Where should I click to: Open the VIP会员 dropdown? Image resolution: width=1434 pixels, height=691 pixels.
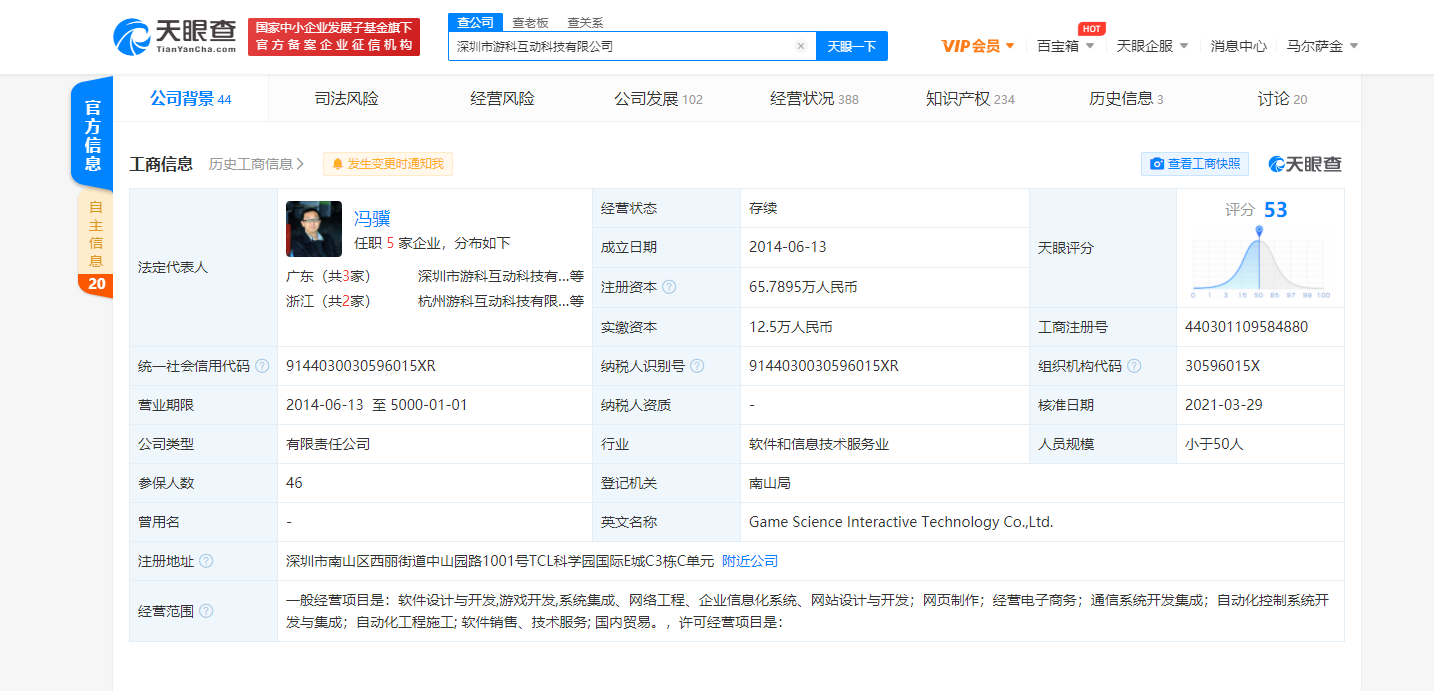point(978,46)
